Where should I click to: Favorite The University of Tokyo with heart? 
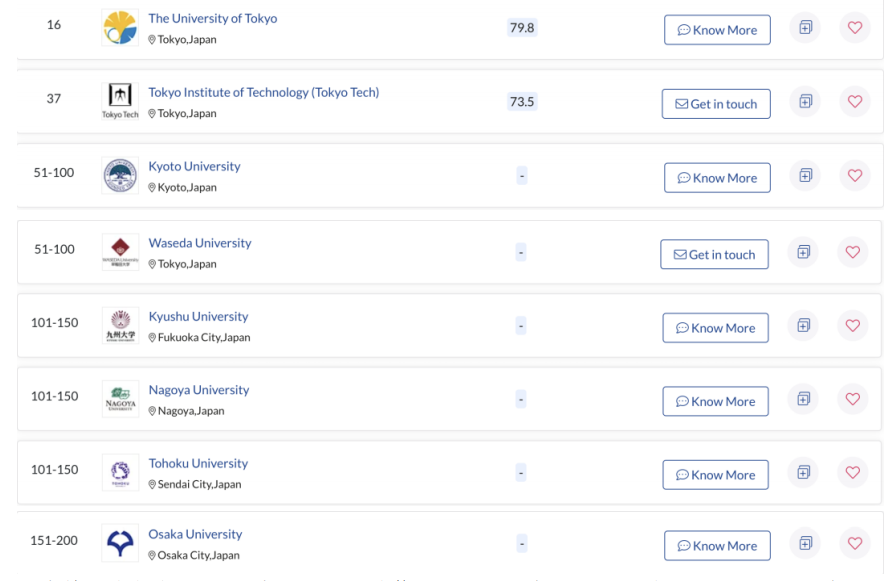coord(855,27)
